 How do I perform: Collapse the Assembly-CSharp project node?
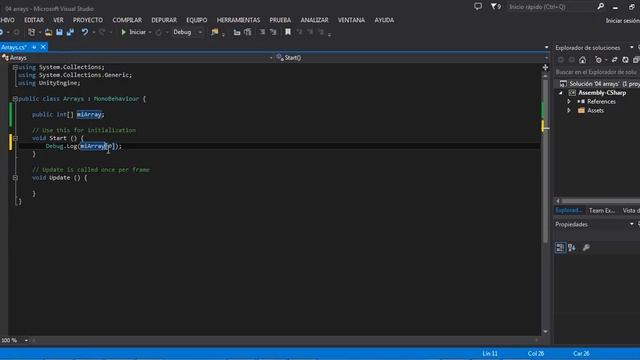click(x=560, y=93)
